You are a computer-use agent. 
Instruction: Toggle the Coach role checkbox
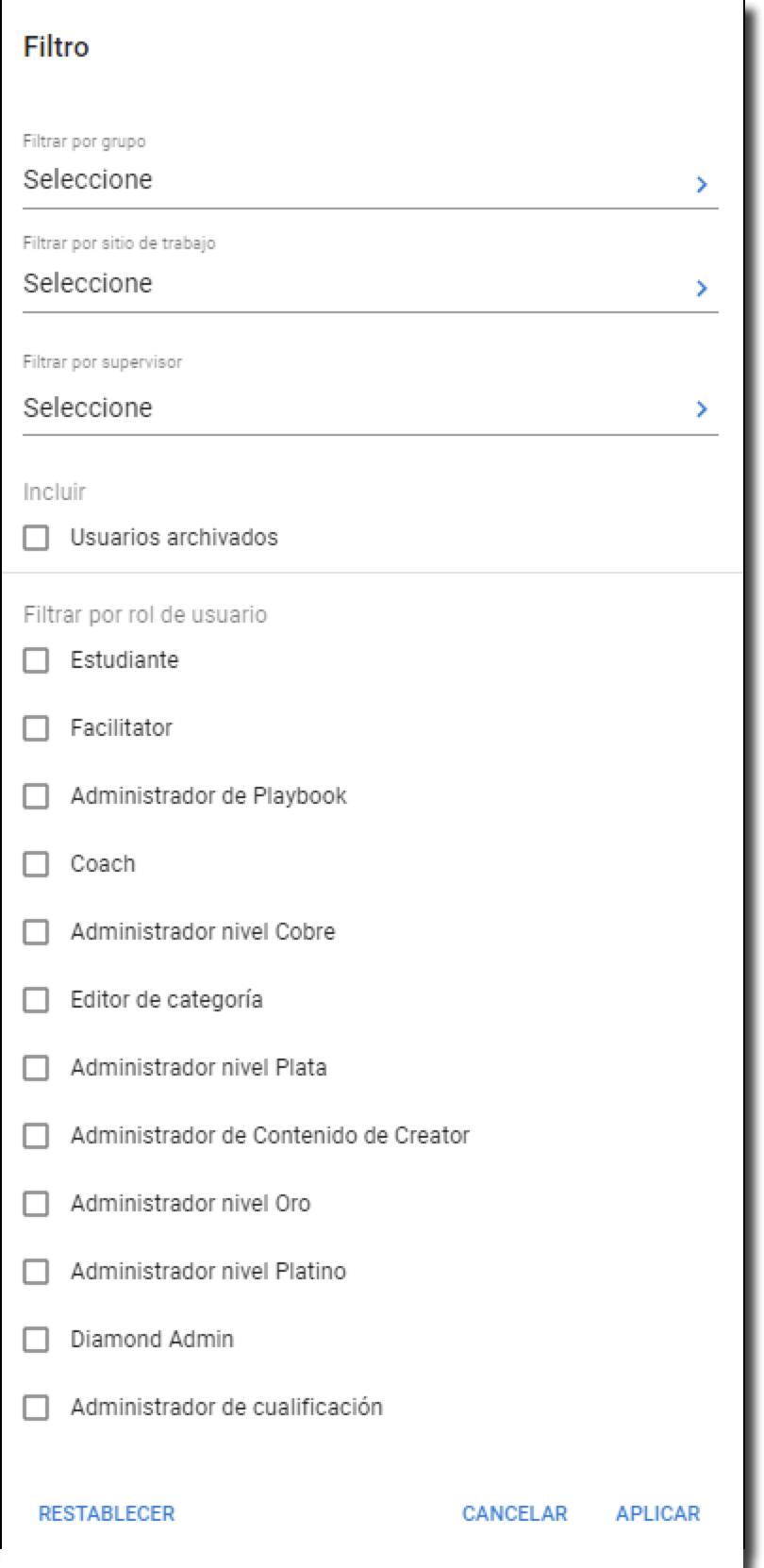36,864
